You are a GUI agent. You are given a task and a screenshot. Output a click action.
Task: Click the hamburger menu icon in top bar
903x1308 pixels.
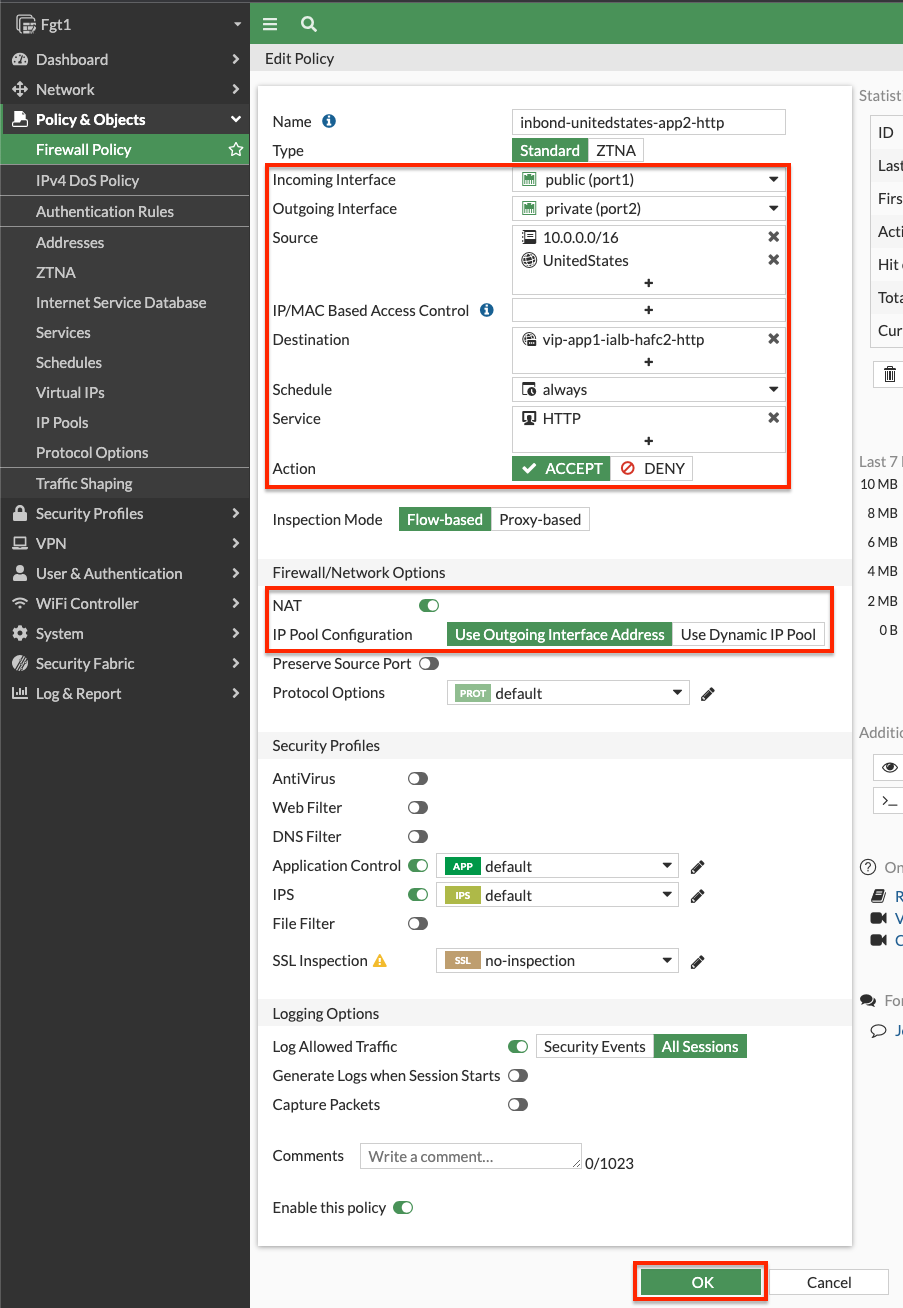click(270, 24)
